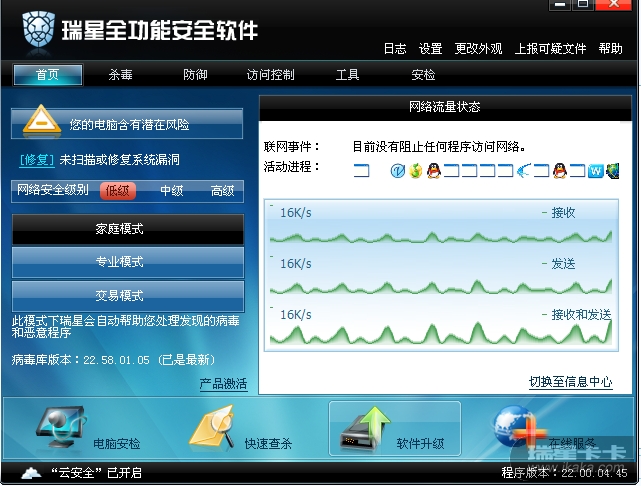Click the 网络流量状态 panel header
This screenshot has width=641, height=486.
tap(445, 107)
